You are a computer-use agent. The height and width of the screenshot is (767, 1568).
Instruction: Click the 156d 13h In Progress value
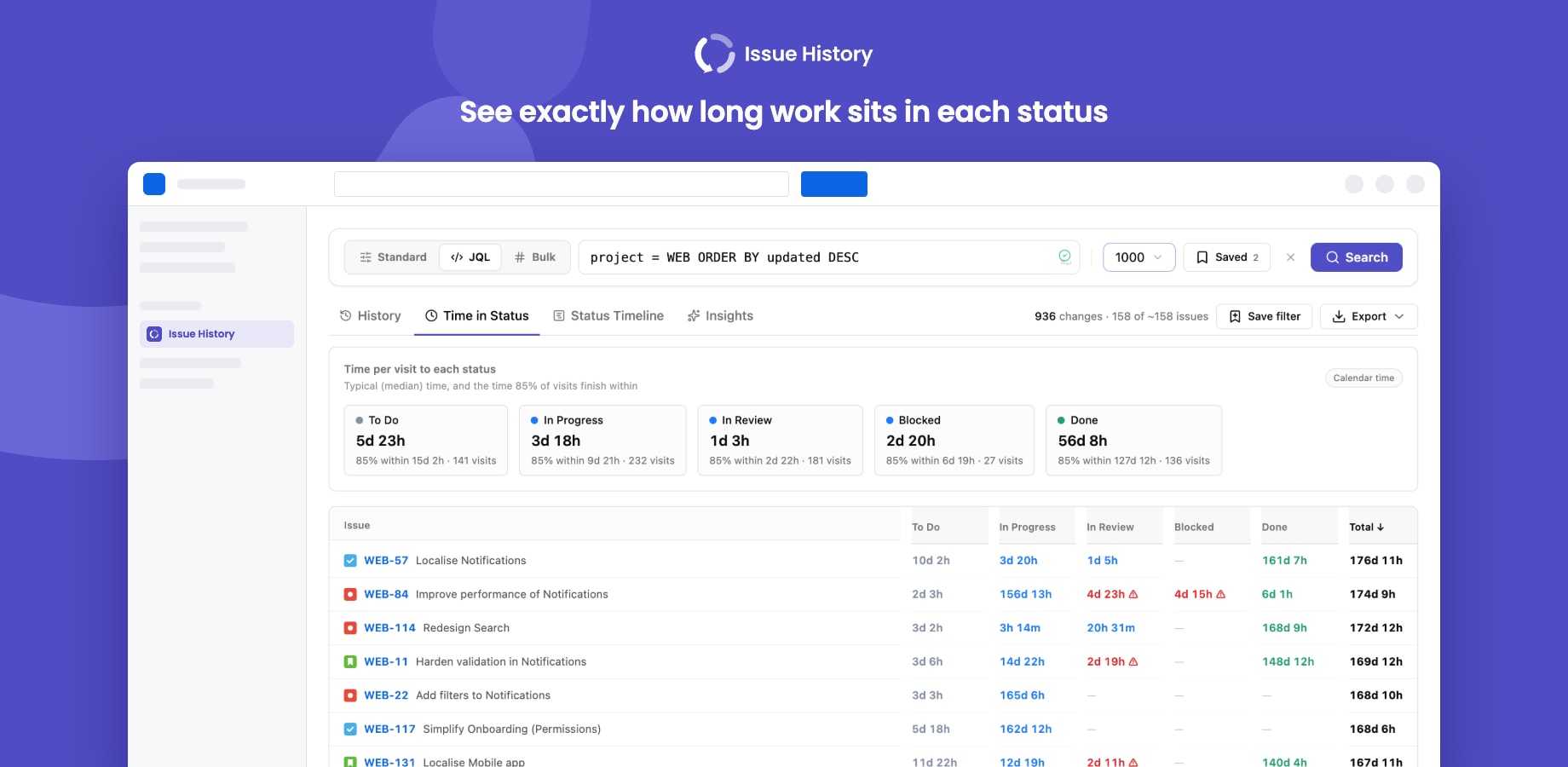pos(1025,594)
